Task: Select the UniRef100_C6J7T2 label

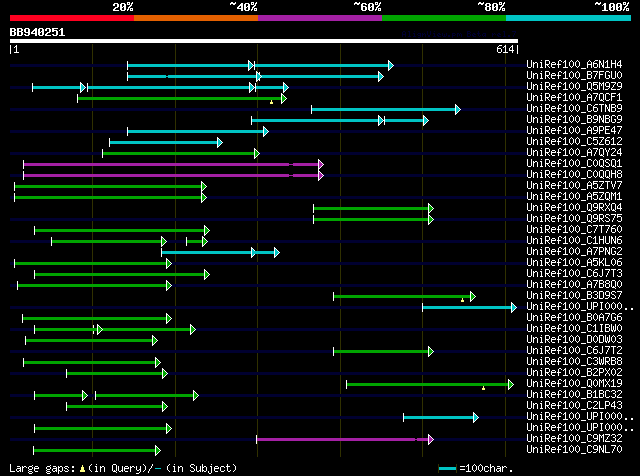Action: tap(574, 351)
